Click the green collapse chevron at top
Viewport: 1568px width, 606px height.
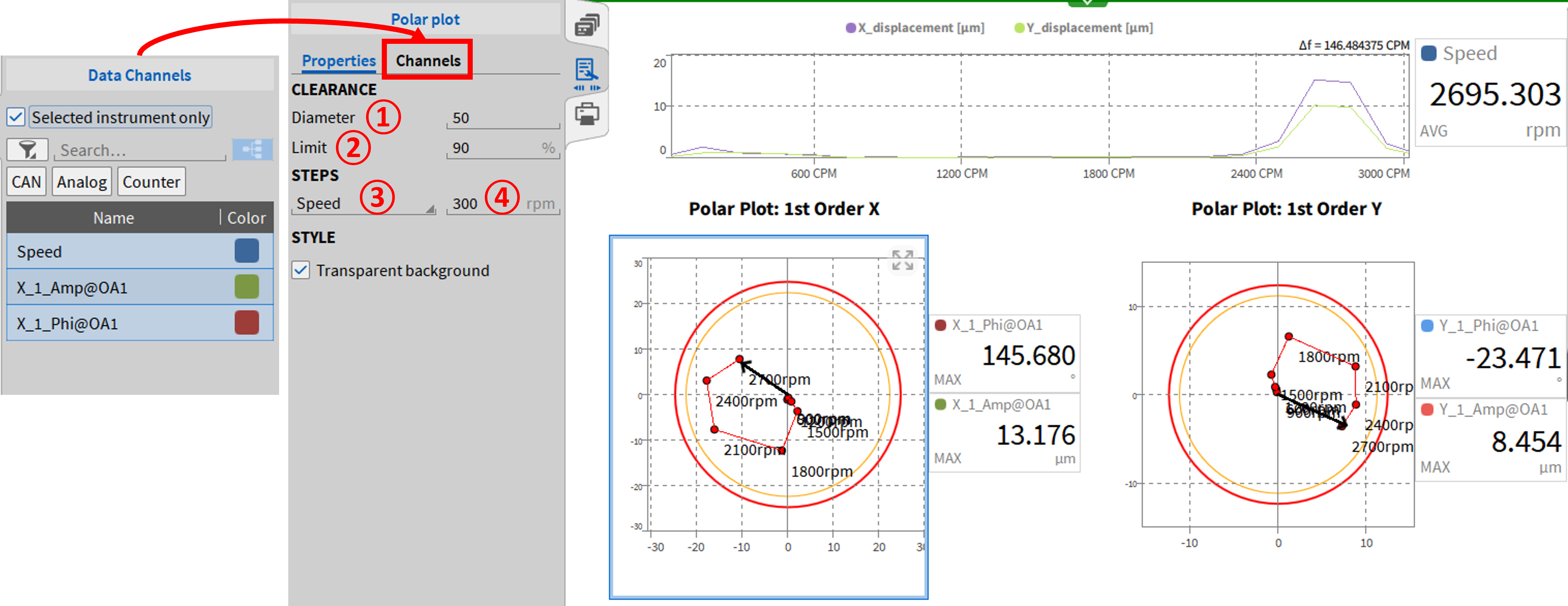(x=1087, y=3)
